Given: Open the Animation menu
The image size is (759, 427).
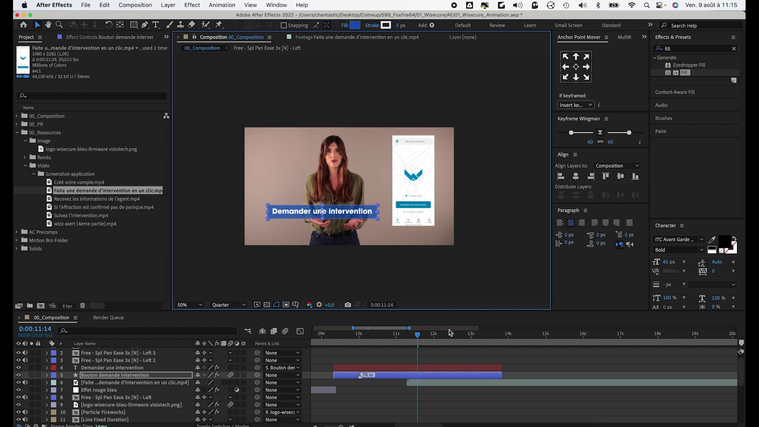Looking at the screenshot, I should 221,5.
